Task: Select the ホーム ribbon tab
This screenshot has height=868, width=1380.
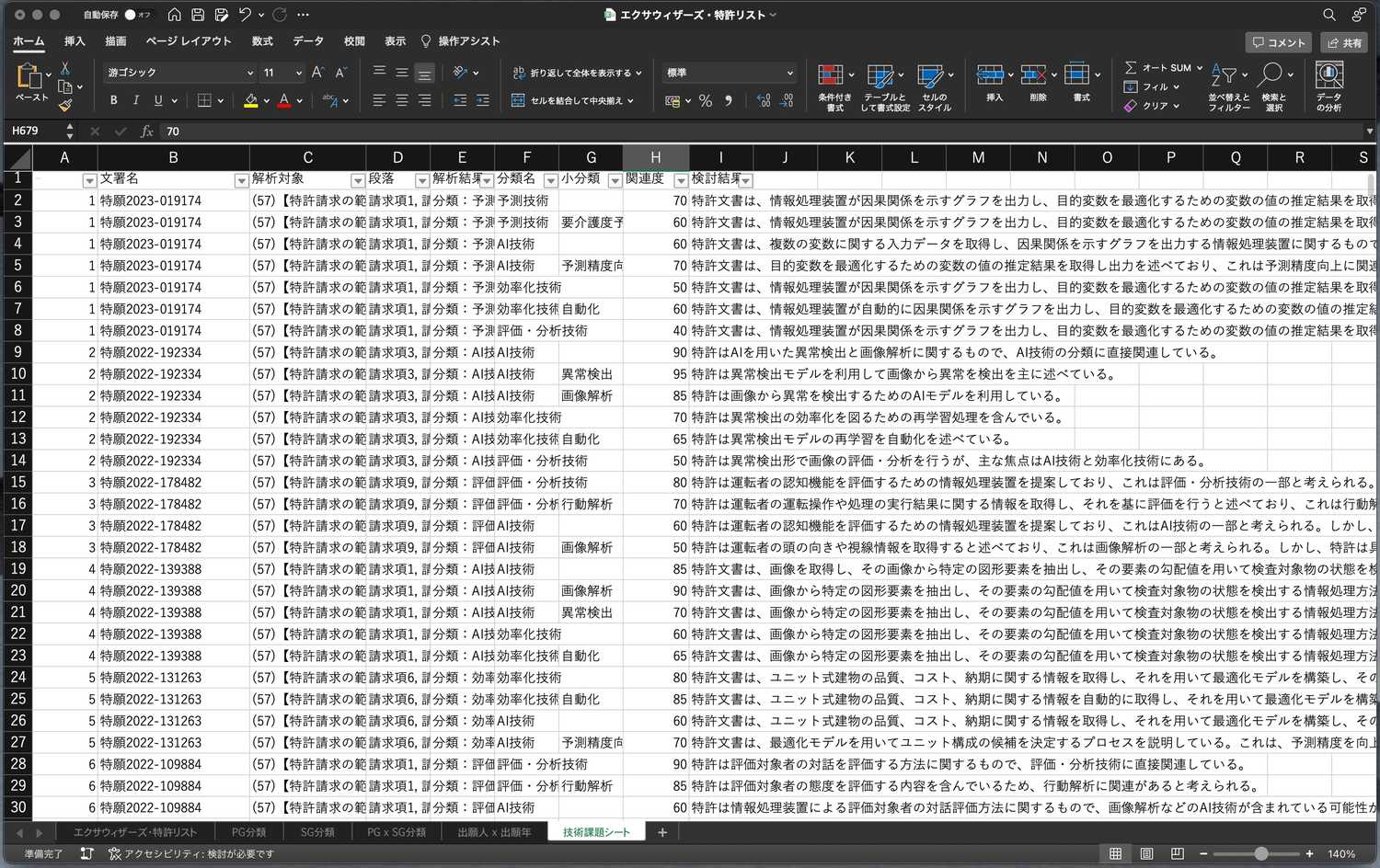Action: pyautogui.click(x=29, y=41)
